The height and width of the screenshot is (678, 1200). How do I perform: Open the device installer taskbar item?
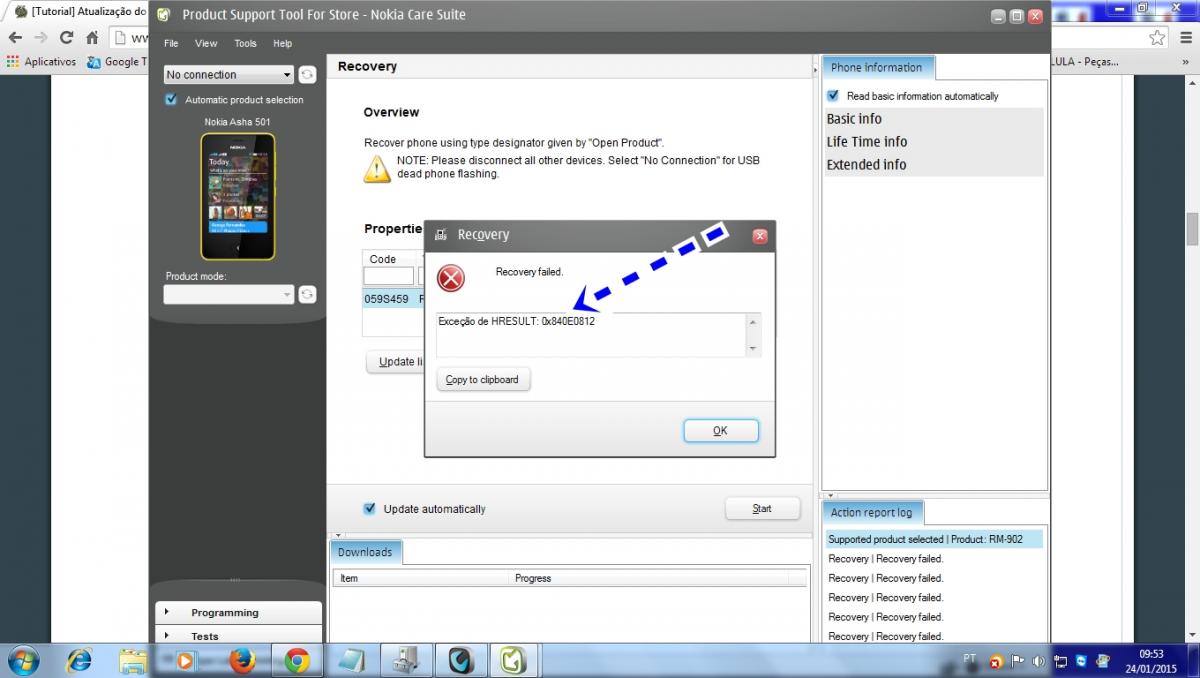click(x=406, y=661)
